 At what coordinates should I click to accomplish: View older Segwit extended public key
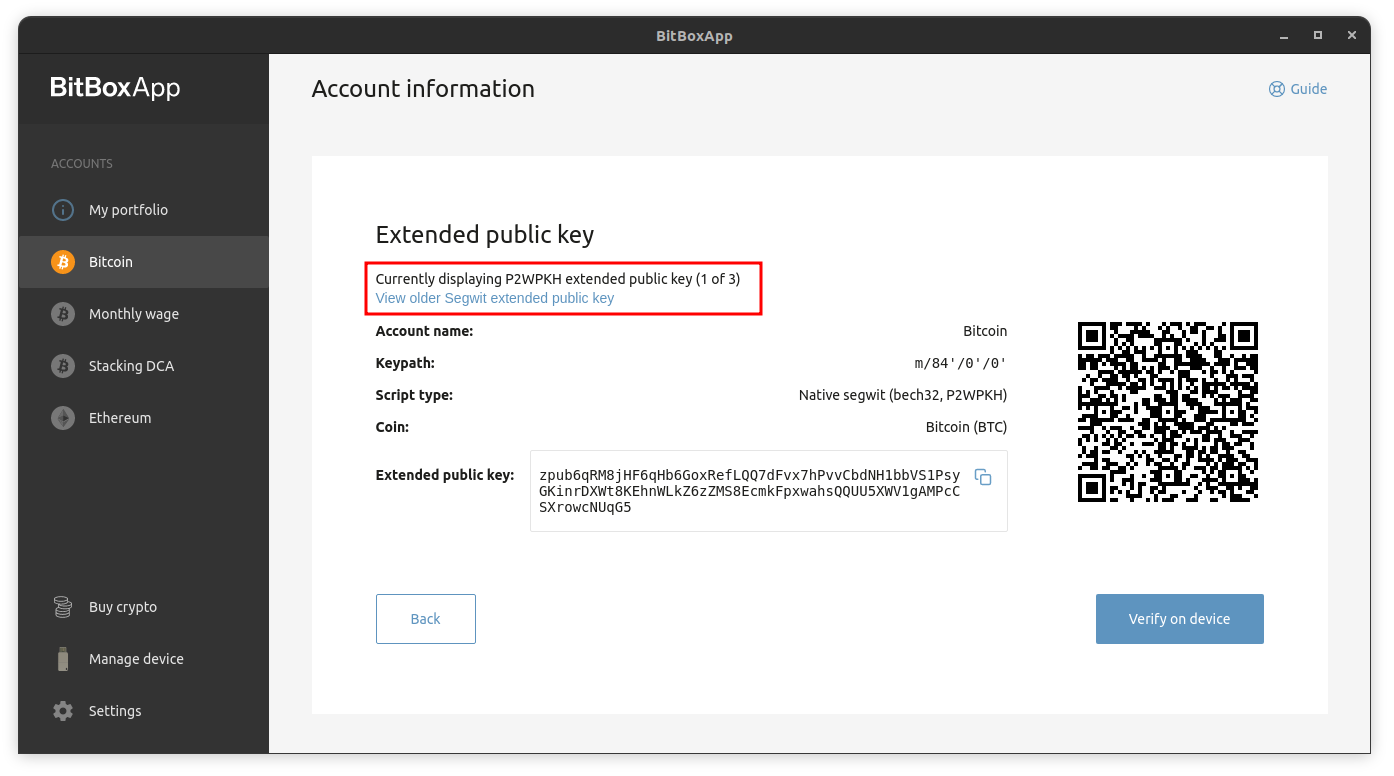coord(495,298)
